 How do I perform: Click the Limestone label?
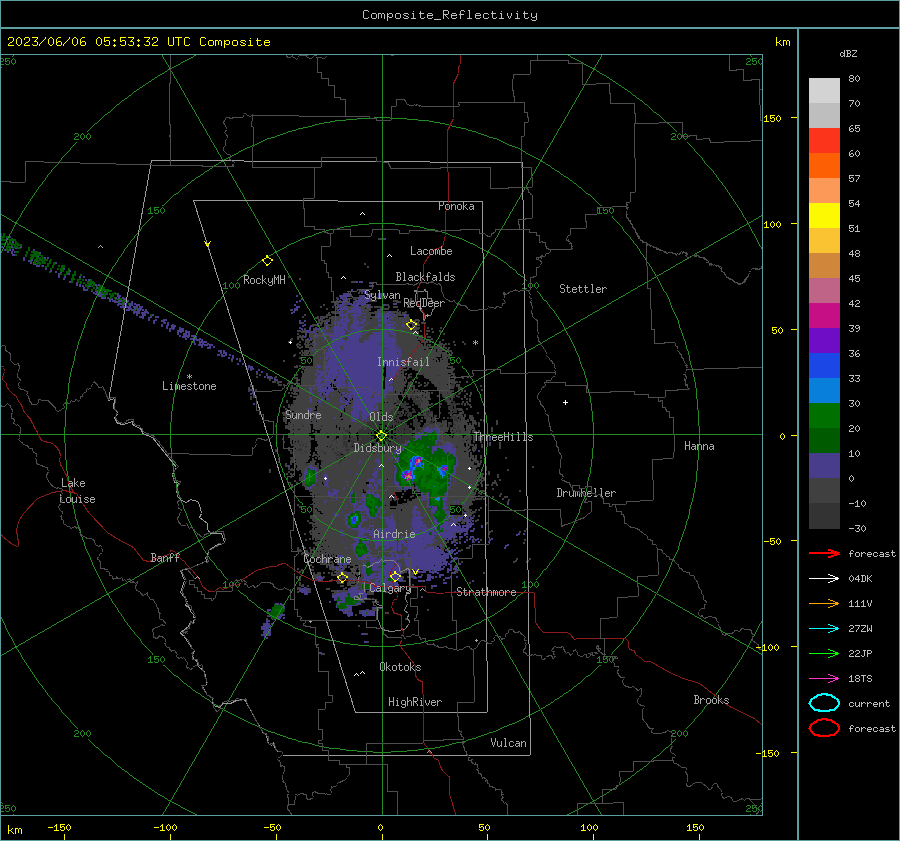(x=189, y=386)
